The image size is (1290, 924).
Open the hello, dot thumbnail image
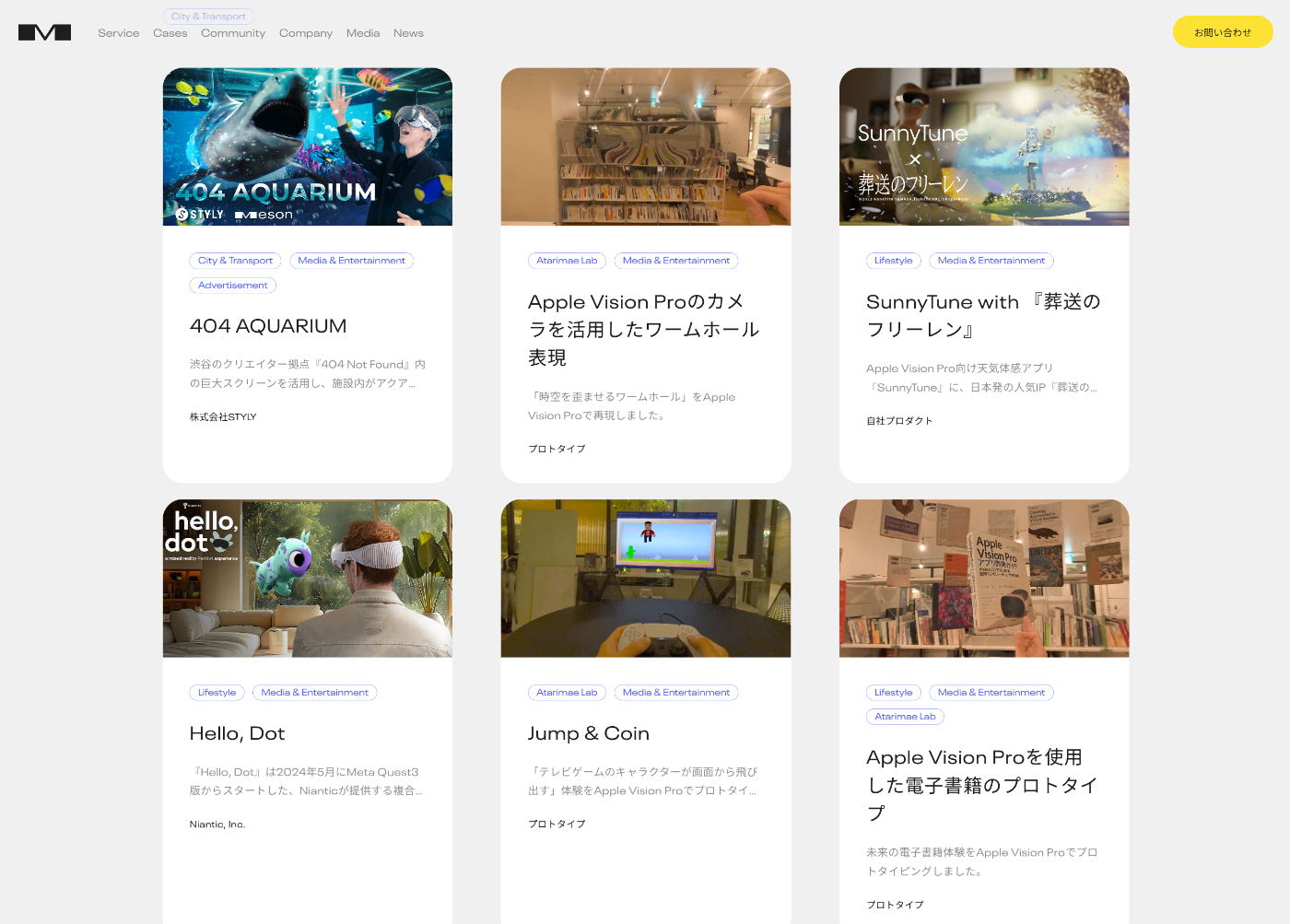[x=308, y=579]
